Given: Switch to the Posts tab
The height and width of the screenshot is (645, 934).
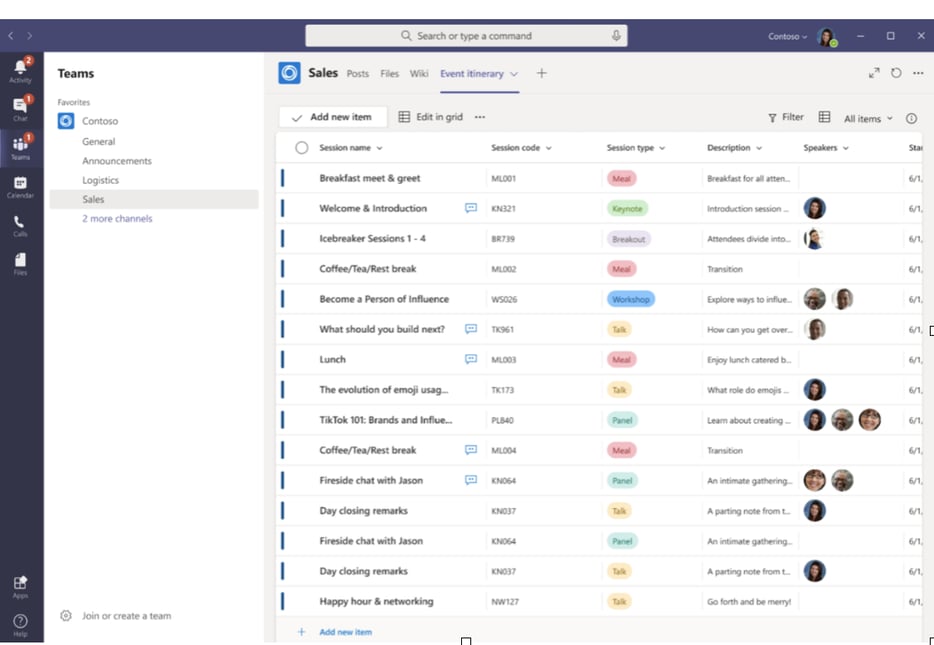Looking at the screenshot, I should (358, 74).
